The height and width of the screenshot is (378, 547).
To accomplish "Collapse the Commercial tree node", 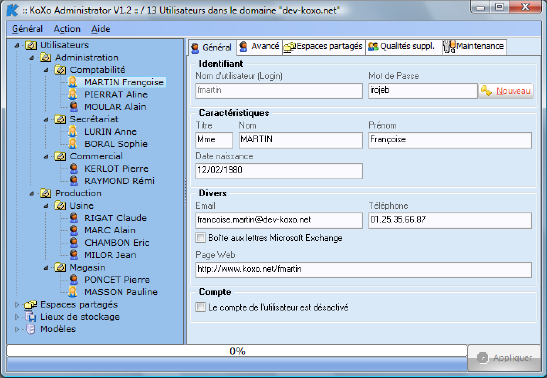I will coord(46,157).
